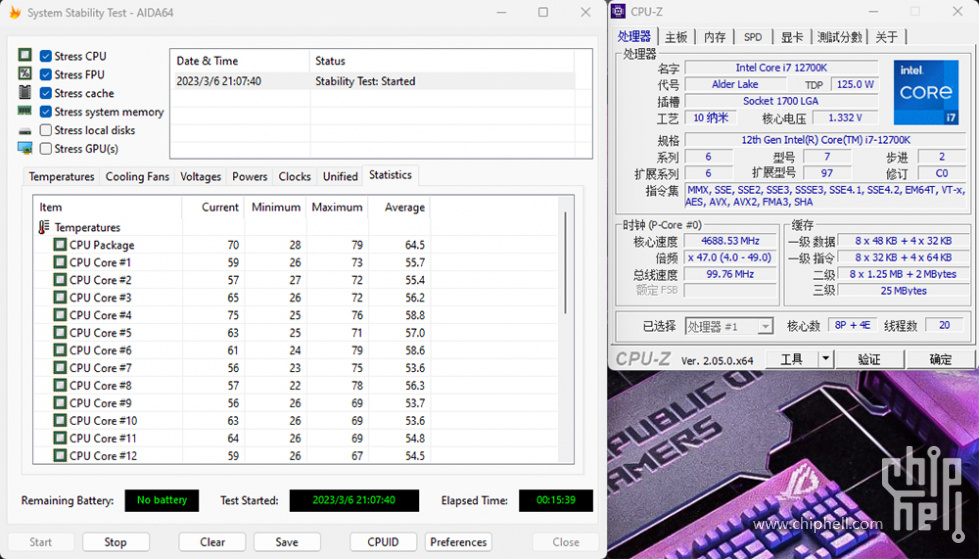Image resolution: width=979 pixels, height=559 pixels.
Task: Click the Elapsed Time 00:15:39 value
Action: click(x=556, y=500)
